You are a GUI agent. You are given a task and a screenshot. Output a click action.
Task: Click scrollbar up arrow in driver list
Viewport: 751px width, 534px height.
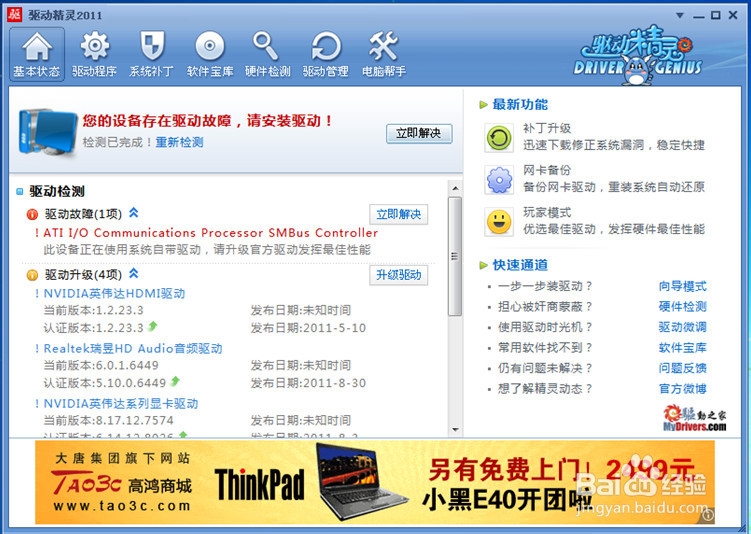(455, 188)
